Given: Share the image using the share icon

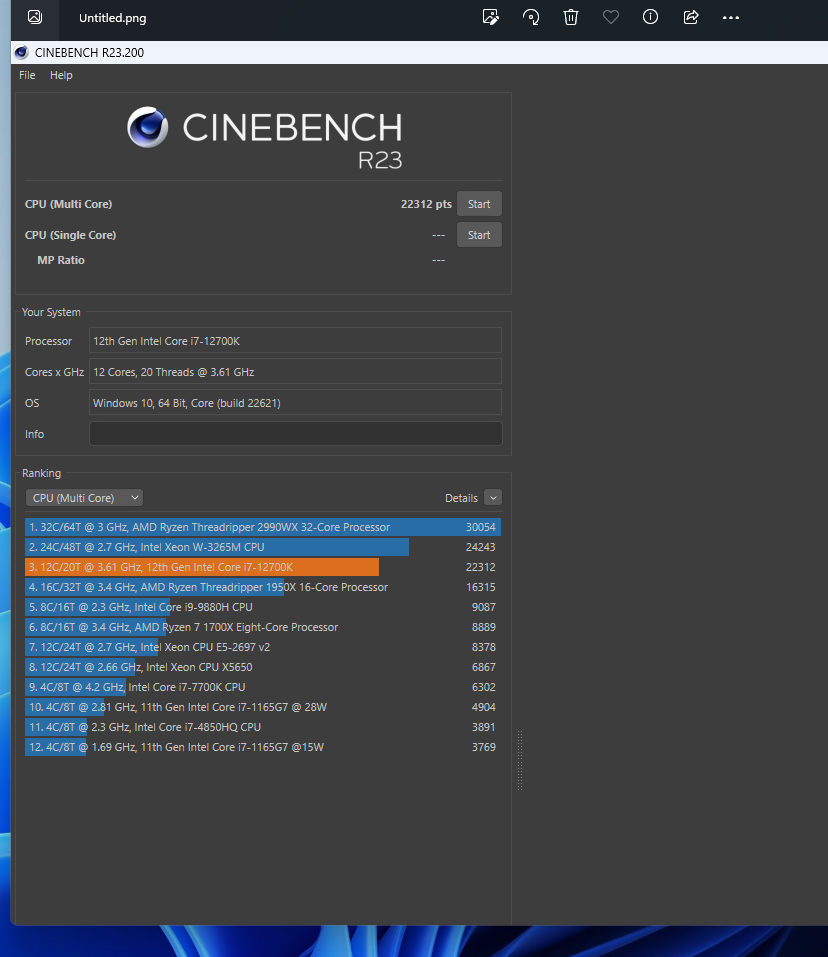Looking at the screenshot, I should coord(691,17).
